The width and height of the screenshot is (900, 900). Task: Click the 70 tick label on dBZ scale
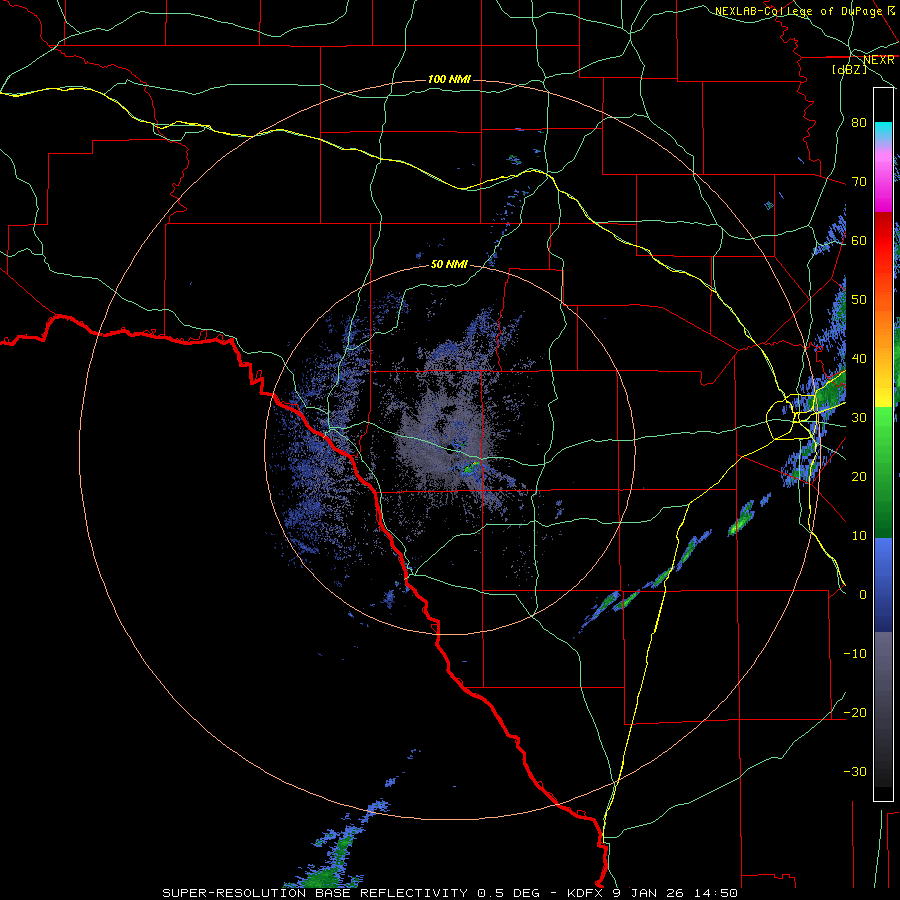[x=859, y=181]
